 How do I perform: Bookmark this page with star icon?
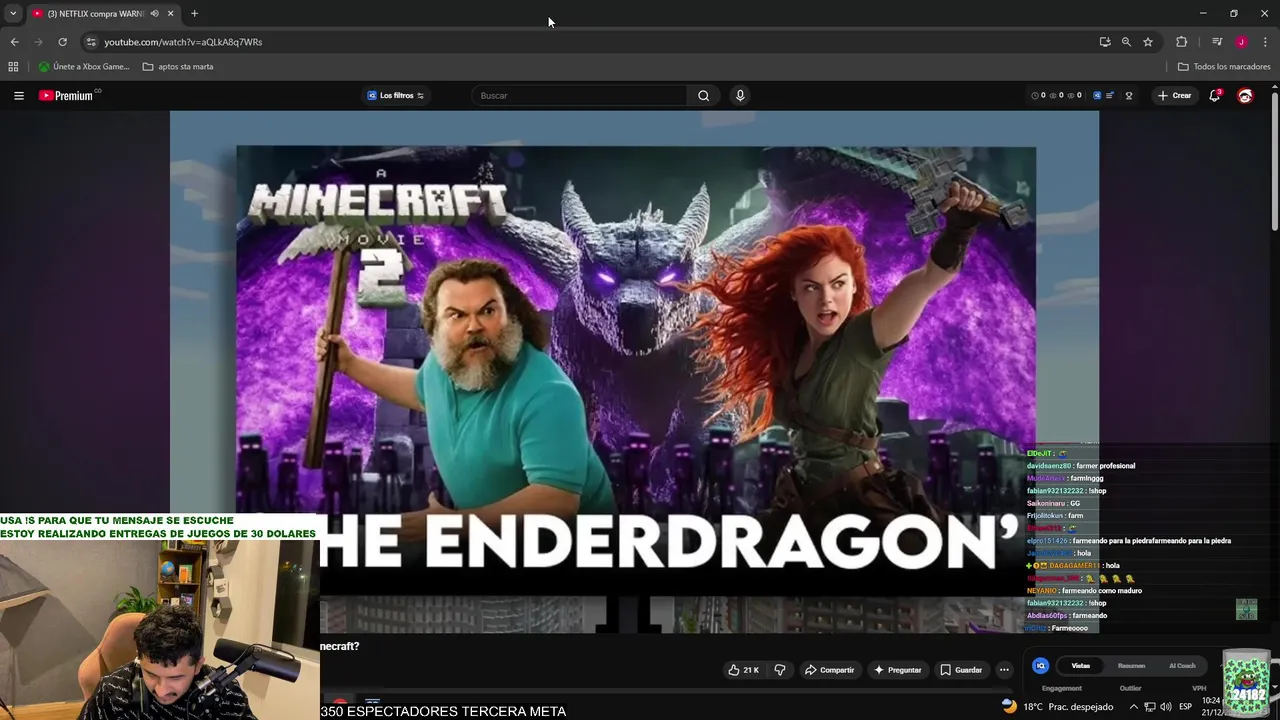[x=1148, y=42]
